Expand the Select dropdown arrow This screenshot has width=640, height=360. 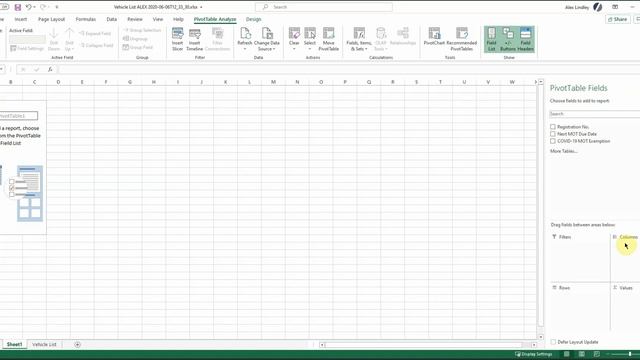point(310,49)
